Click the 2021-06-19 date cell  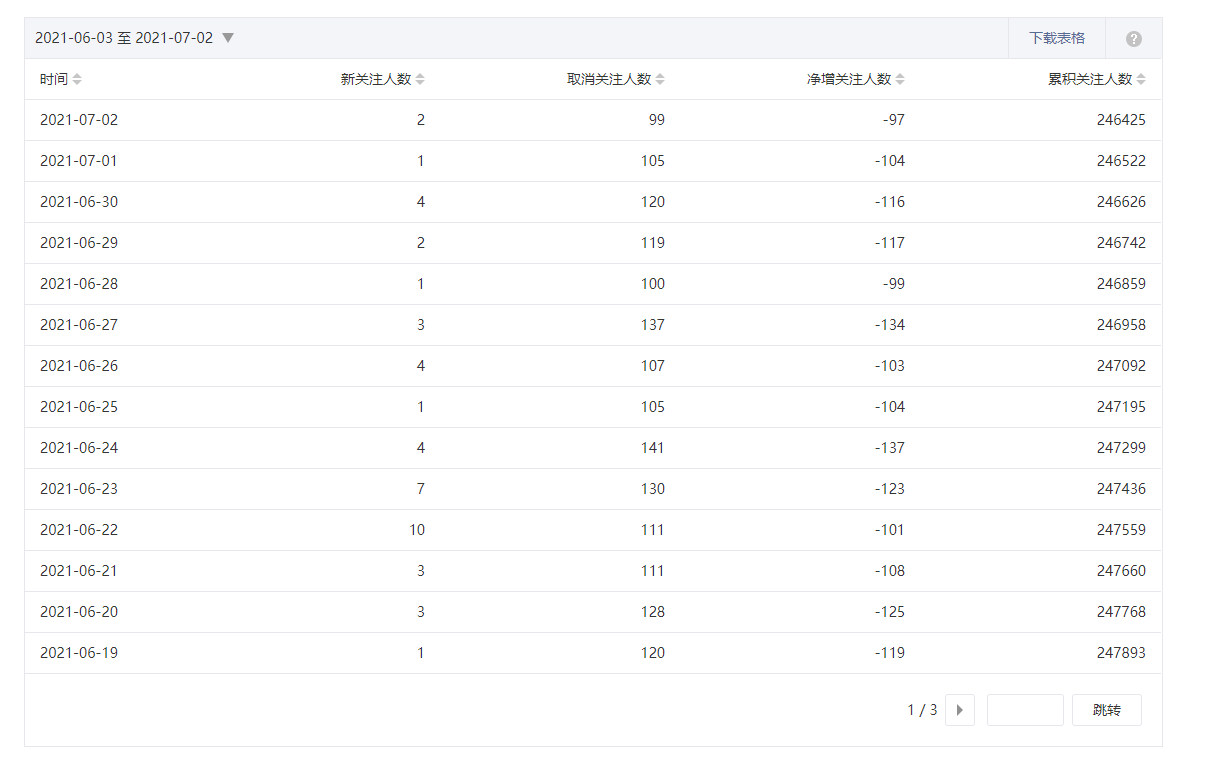pyautogui.click(x=79, y=653)
